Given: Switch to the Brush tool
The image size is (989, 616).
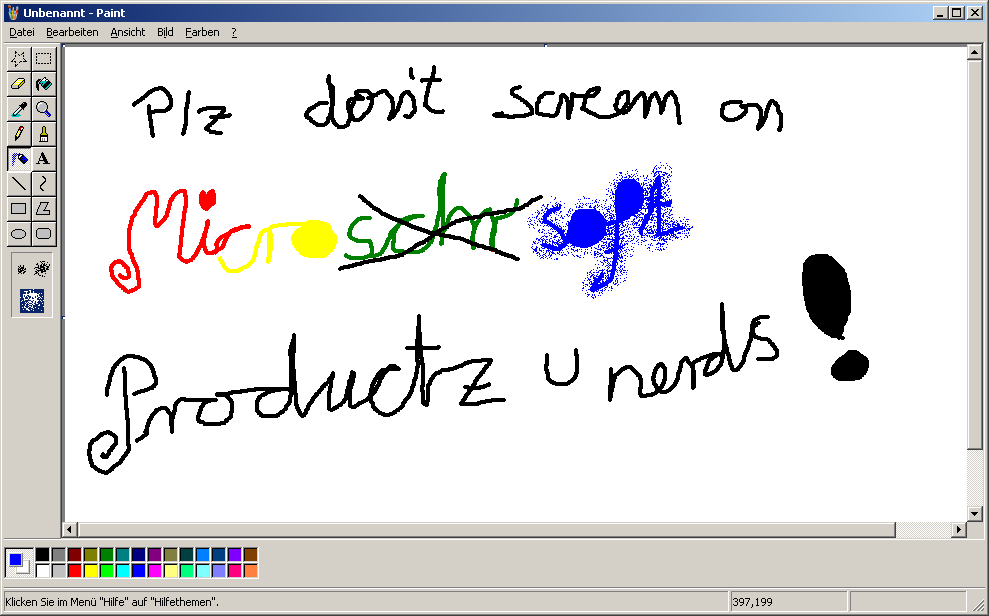Looking at the screenshot, I should (43, 133).
